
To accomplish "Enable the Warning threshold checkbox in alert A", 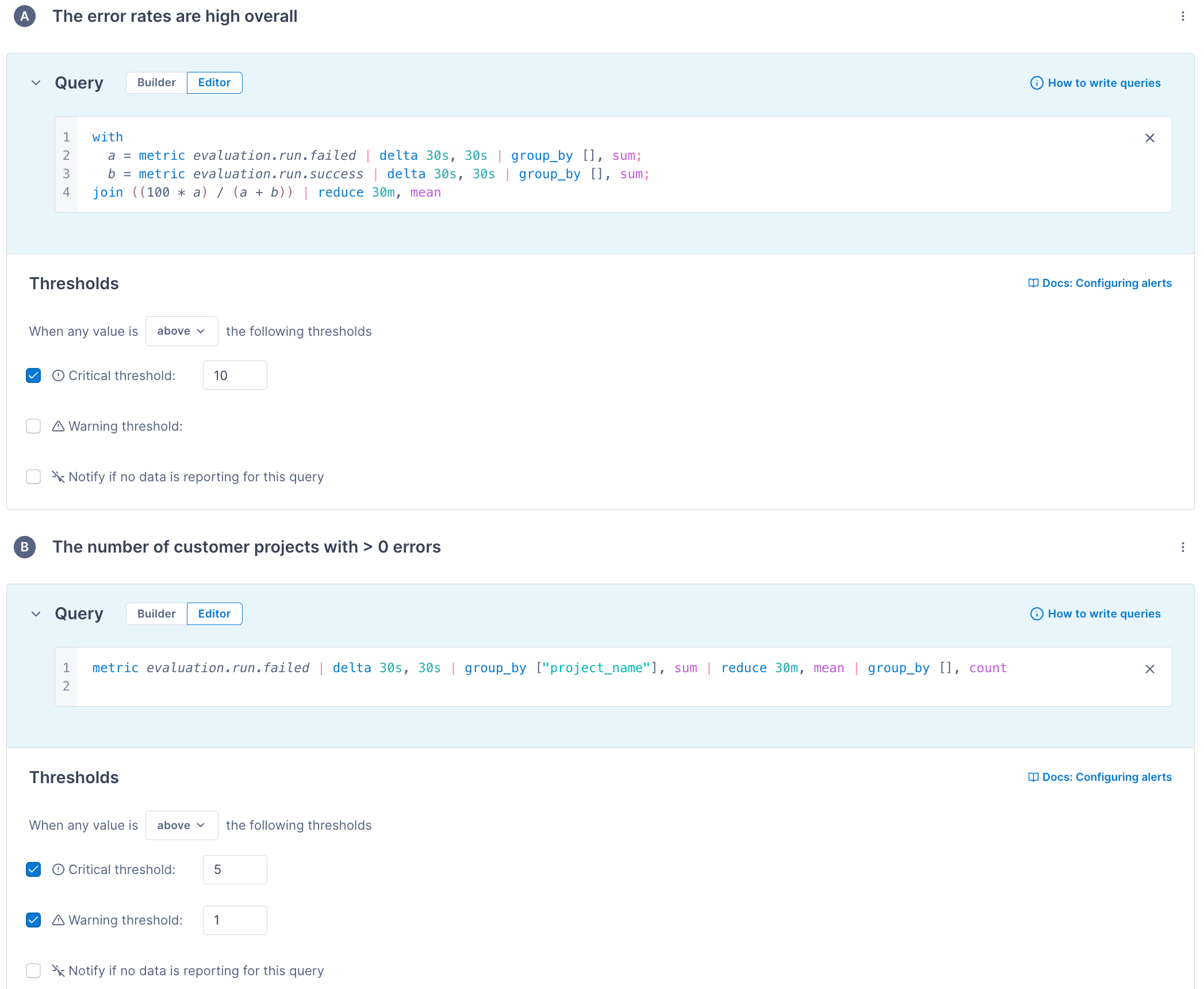I will (x=33, y=426).
